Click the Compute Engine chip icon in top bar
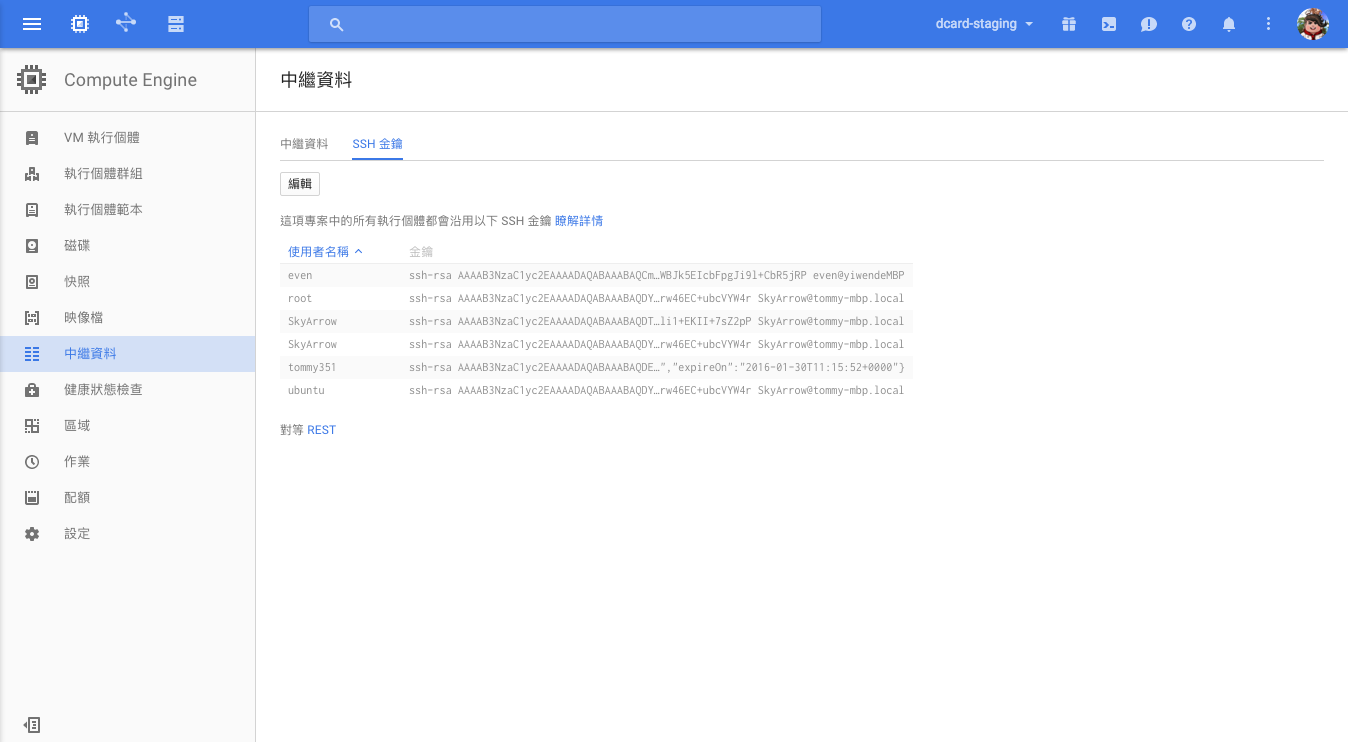Viewport: 1348px width, 742px height. 79,24
